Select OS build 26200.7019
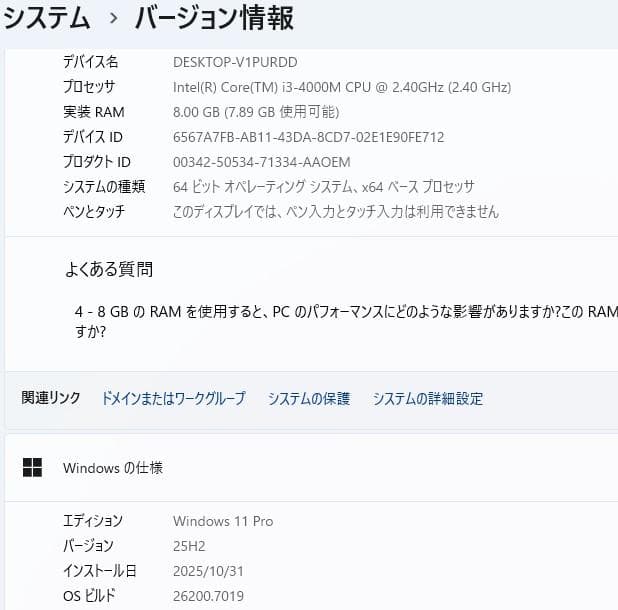The height and width of the screenshot is (610, 618). point(208,596)
